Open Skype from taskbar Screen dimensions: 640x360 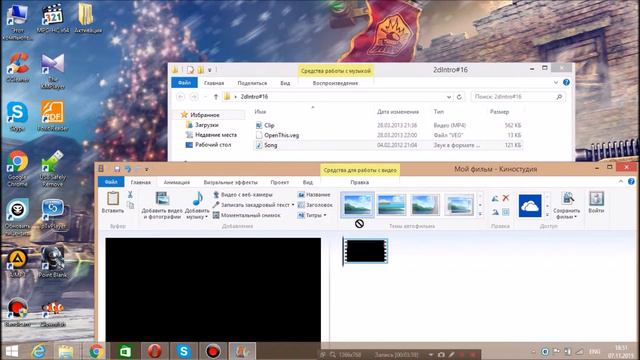pos(184,351)
